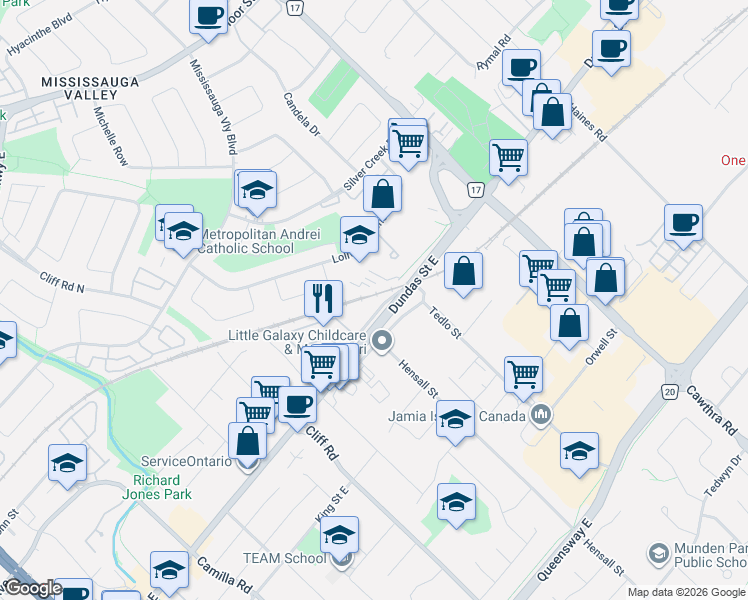Click the route 20 shield near Cawthra Rd
The width and height of the screenshot is (748, 600).
point(670,392)
